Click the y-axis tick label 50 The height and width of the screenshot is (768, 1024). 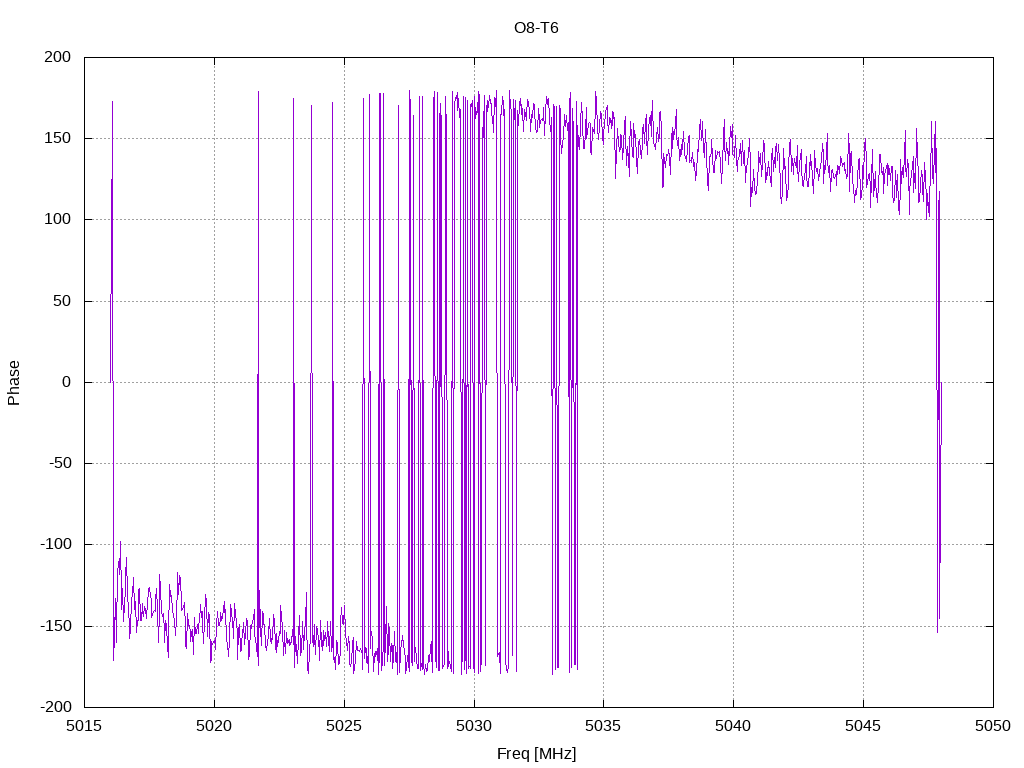point(62,301)
